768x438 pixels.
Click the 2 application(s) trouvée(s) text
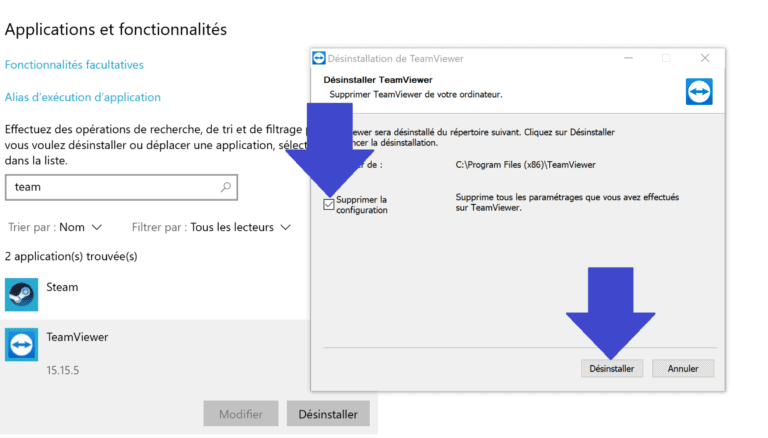tap(71, 256)
